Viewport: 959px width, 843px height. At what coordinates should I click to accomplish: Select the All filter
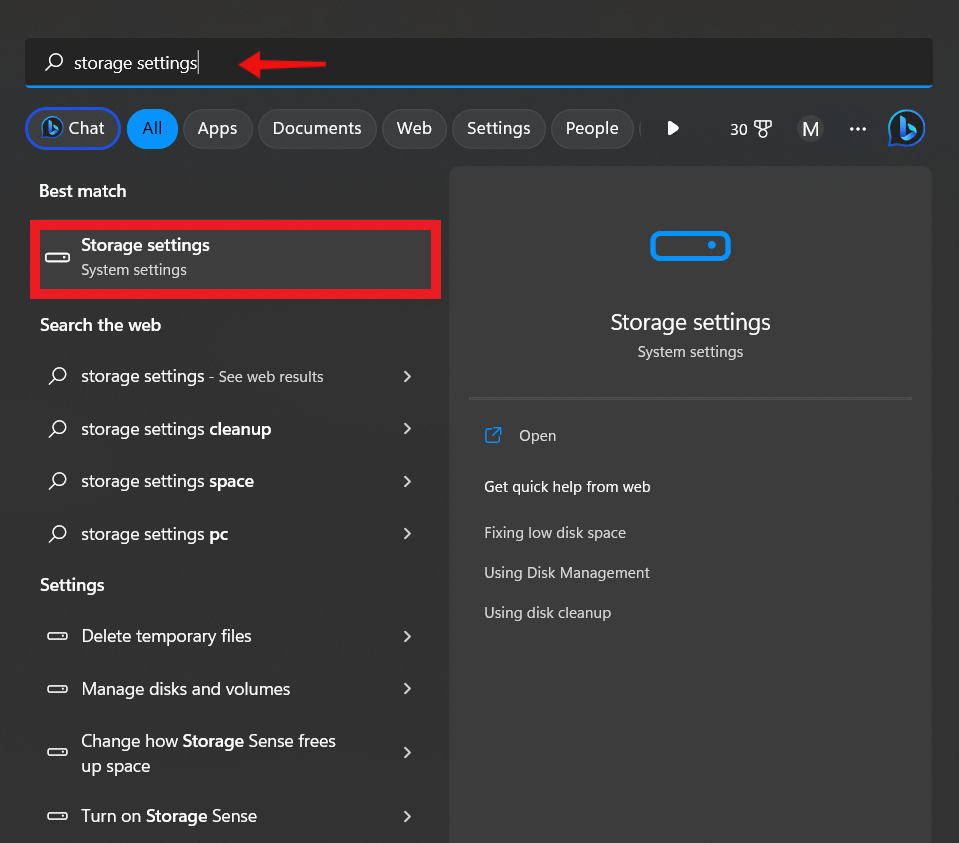(152, 128)
